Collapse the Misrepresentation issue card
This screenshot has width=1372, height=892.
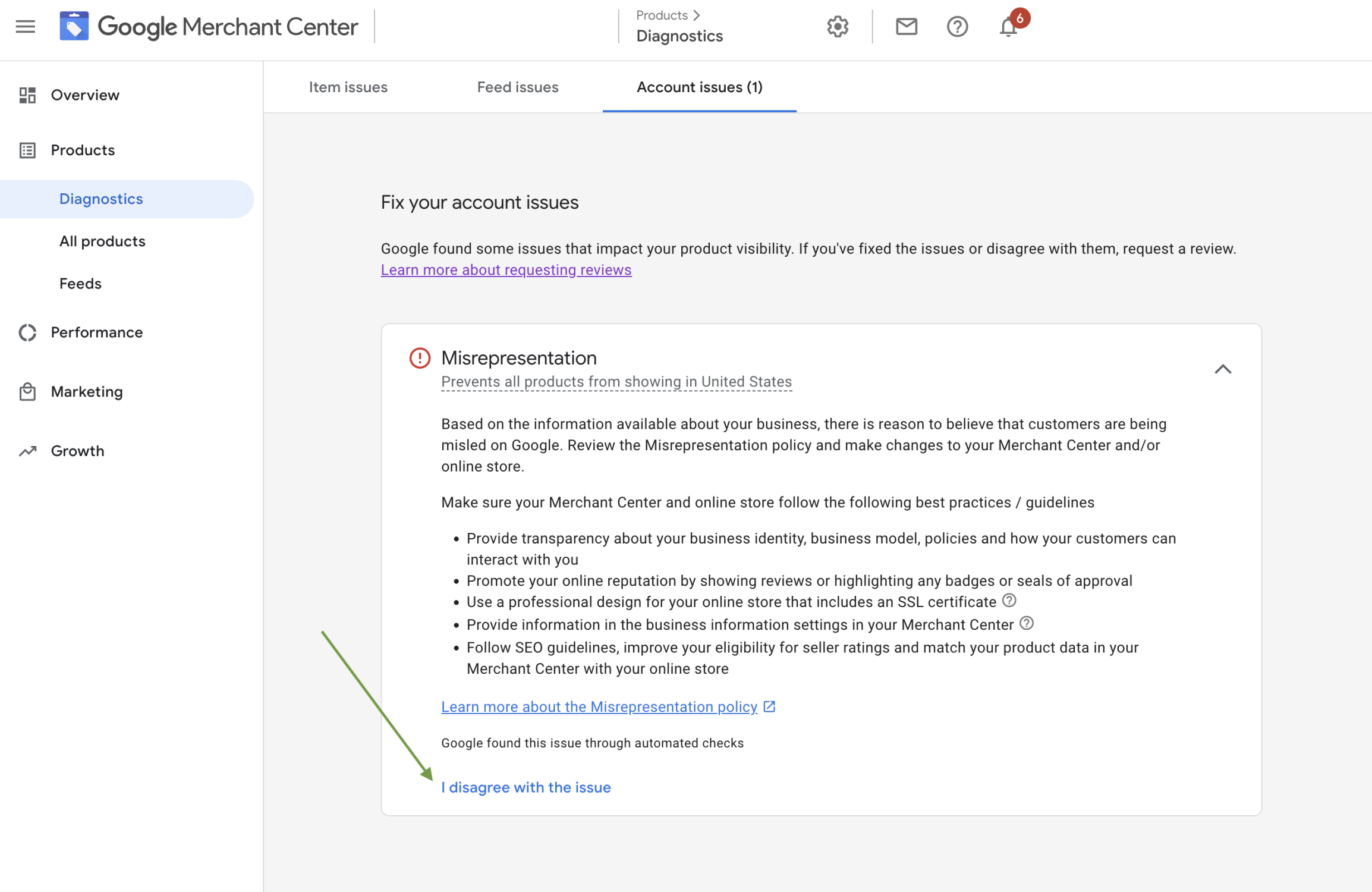coord(1222,369)
